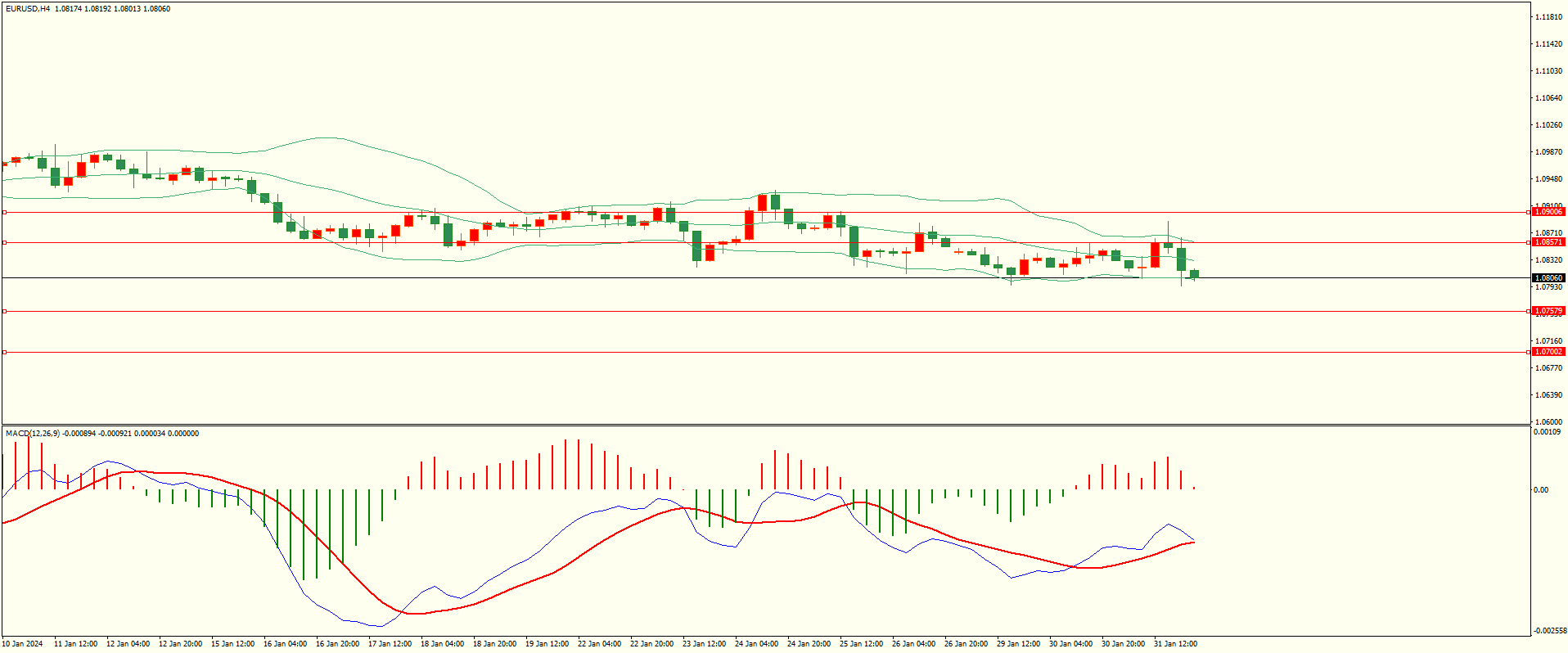Click the 17 Jan 12:00 time label

(x=390, y=644)
